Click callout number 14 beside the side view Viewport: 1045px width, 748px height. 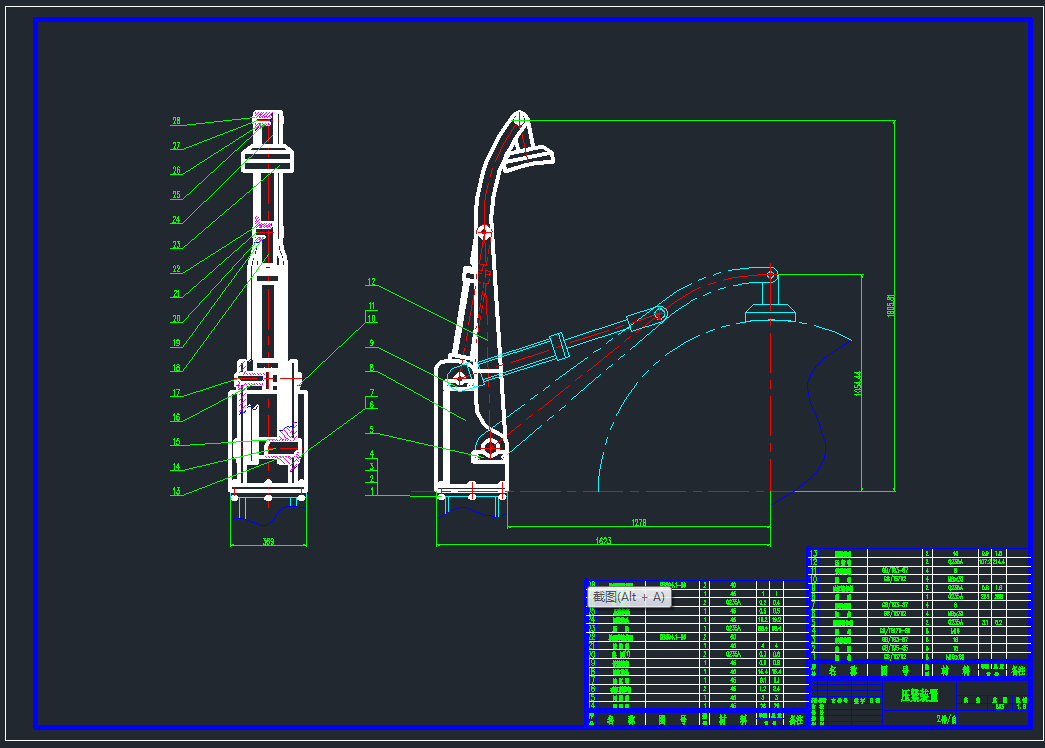[176, 467]
